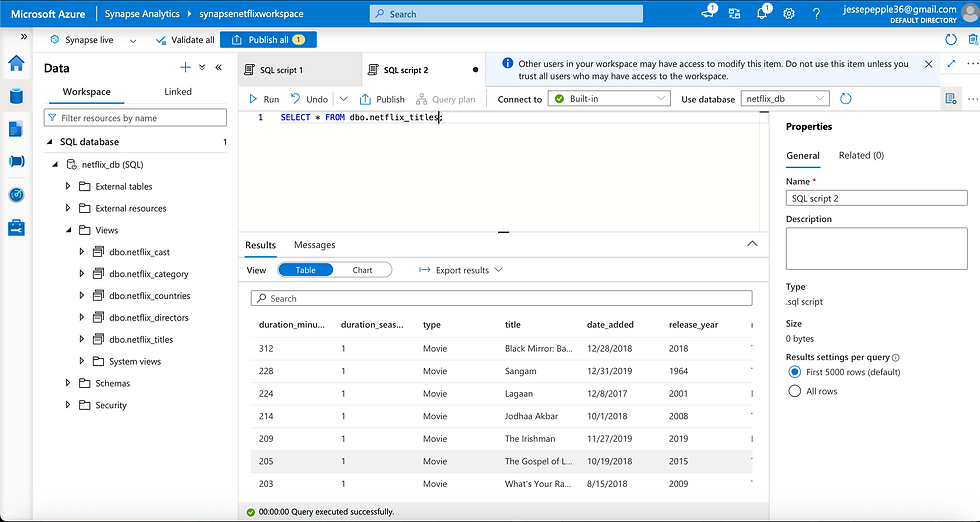Open the script properties pane icon
The width and height of the screenshot is (980, 522).
click(951, 99)
